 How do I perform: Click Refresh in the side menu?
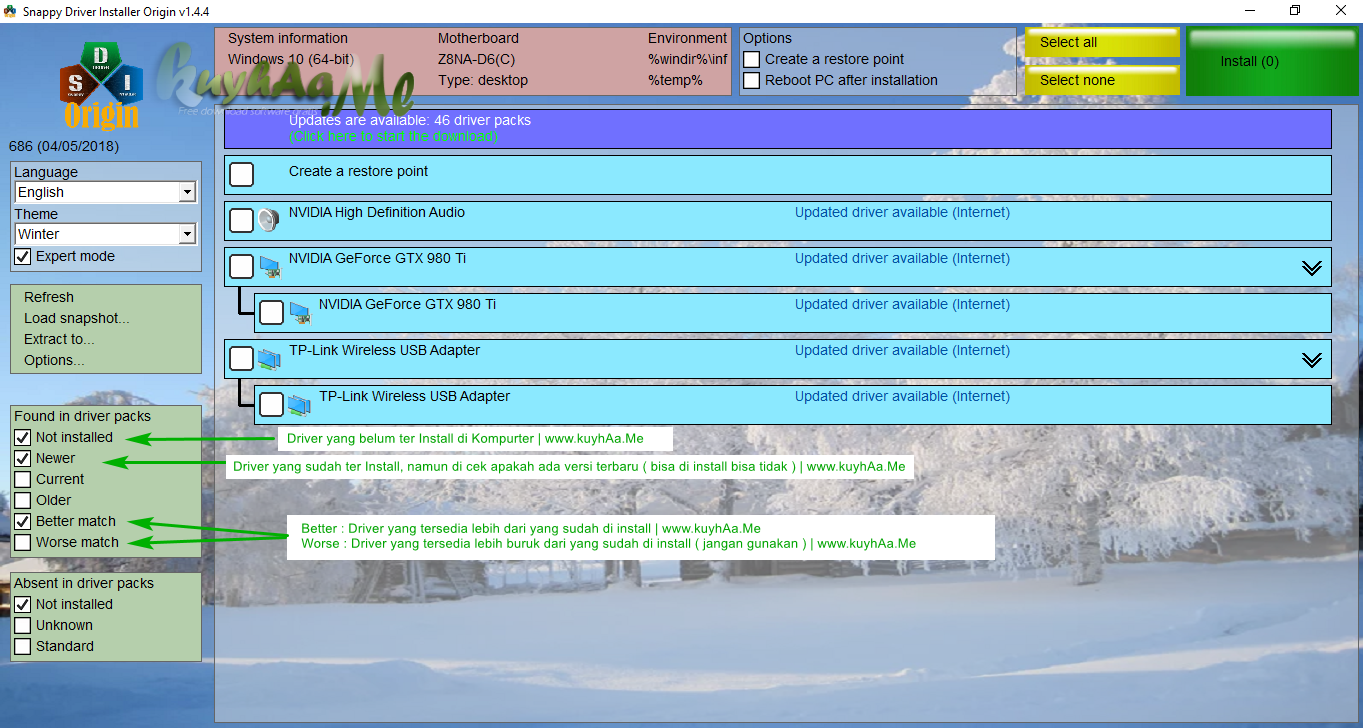click(x=49, y=297)
